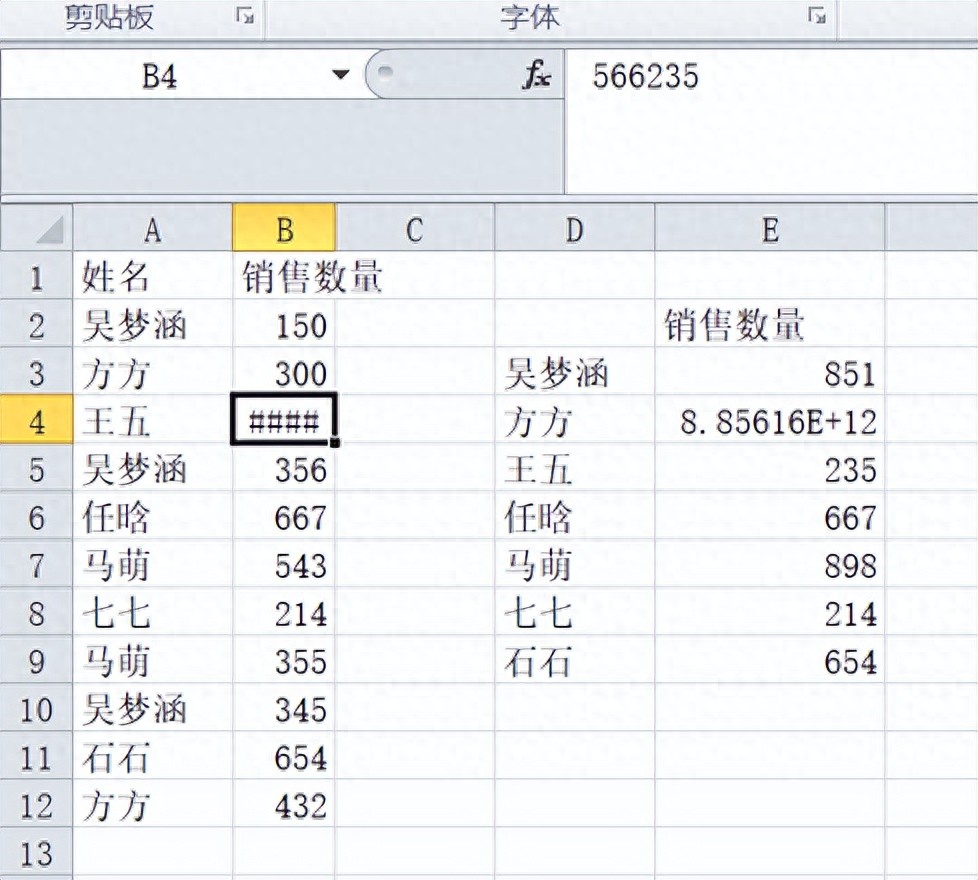Select the 姓名 cell in A1
This screenshot has width=978, height=880.
point(153,277)
